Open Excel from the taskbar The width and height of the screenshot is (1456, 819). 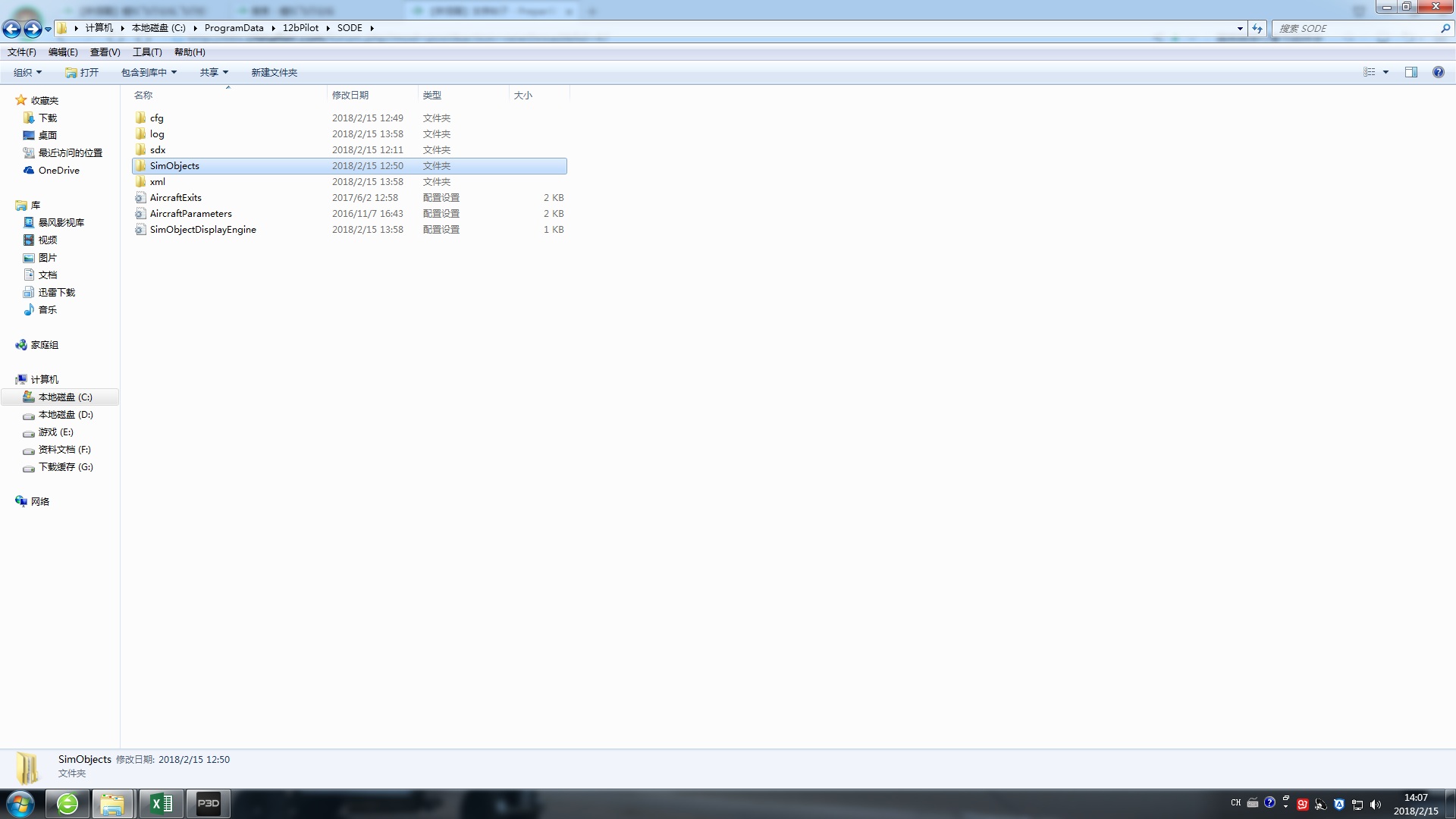(x=161, y=803)
